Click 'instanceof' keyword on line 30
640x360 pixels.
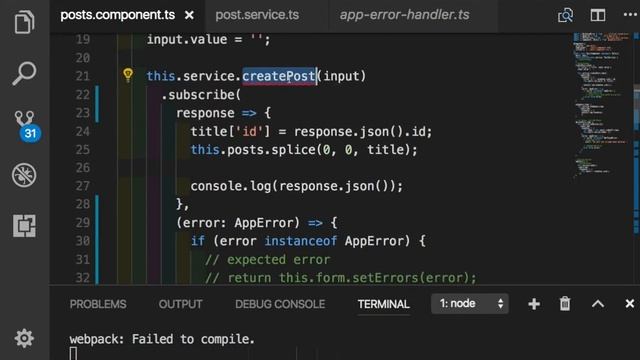301,241
